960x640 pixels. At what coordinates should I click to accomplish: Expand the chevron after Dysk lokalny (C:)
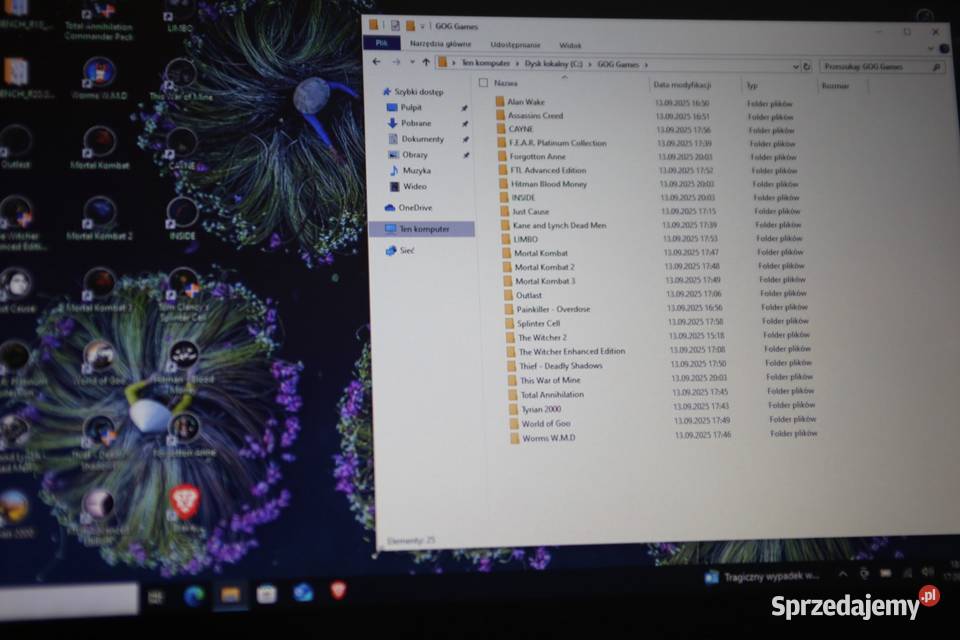click(590, 64)
